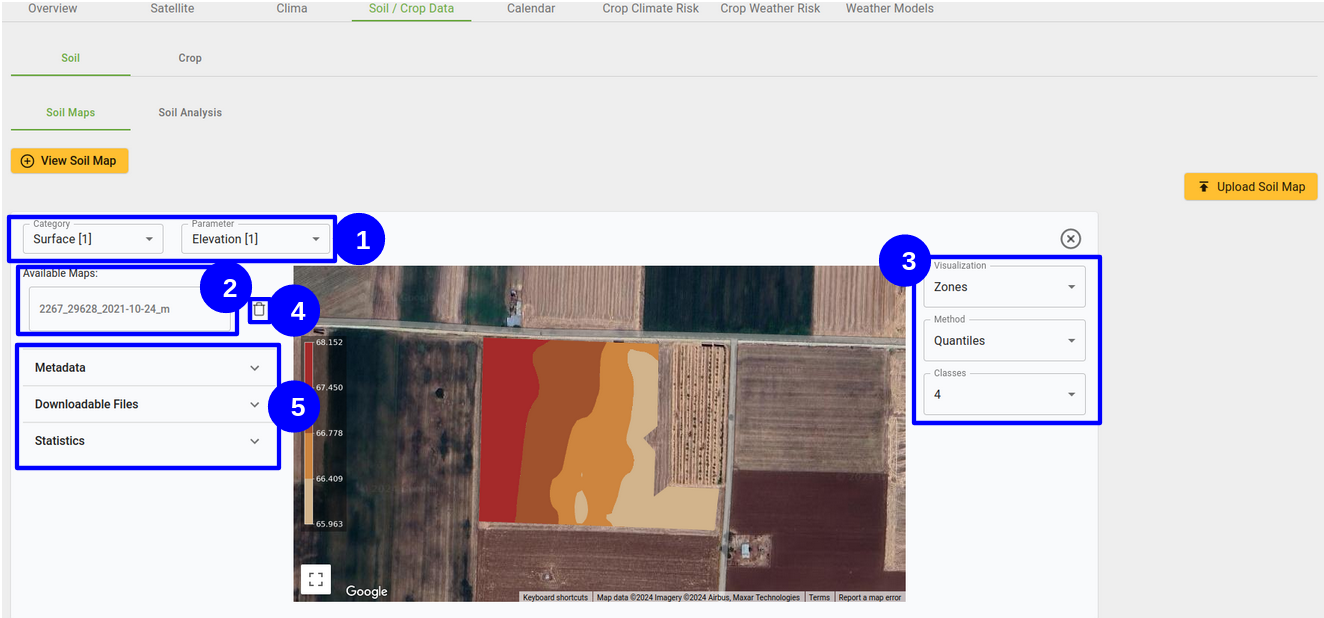Close the soil map panel with X icon
The width and height of the screenshot is (1324, 618).
[x=1070, y=239]
